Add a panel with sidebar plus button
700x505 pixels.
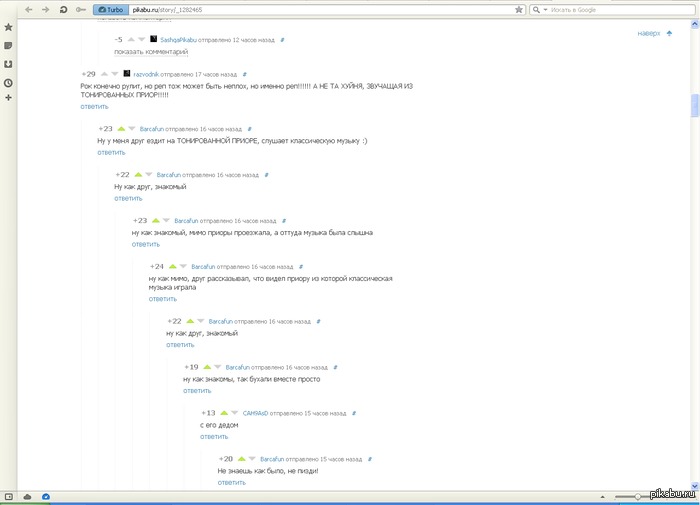(x=8, y=98)
